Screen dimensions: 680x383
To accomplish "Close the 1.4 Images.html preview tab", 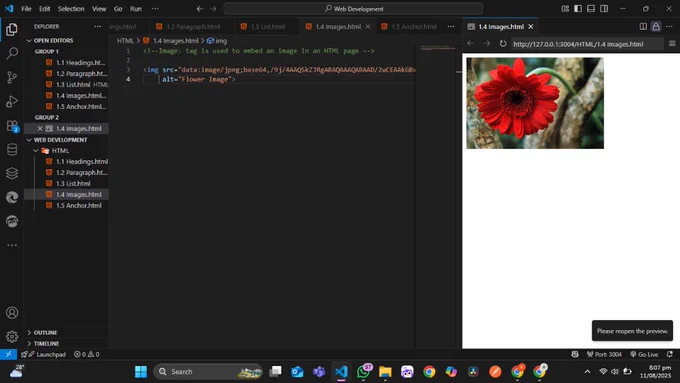I will (530, 26).
